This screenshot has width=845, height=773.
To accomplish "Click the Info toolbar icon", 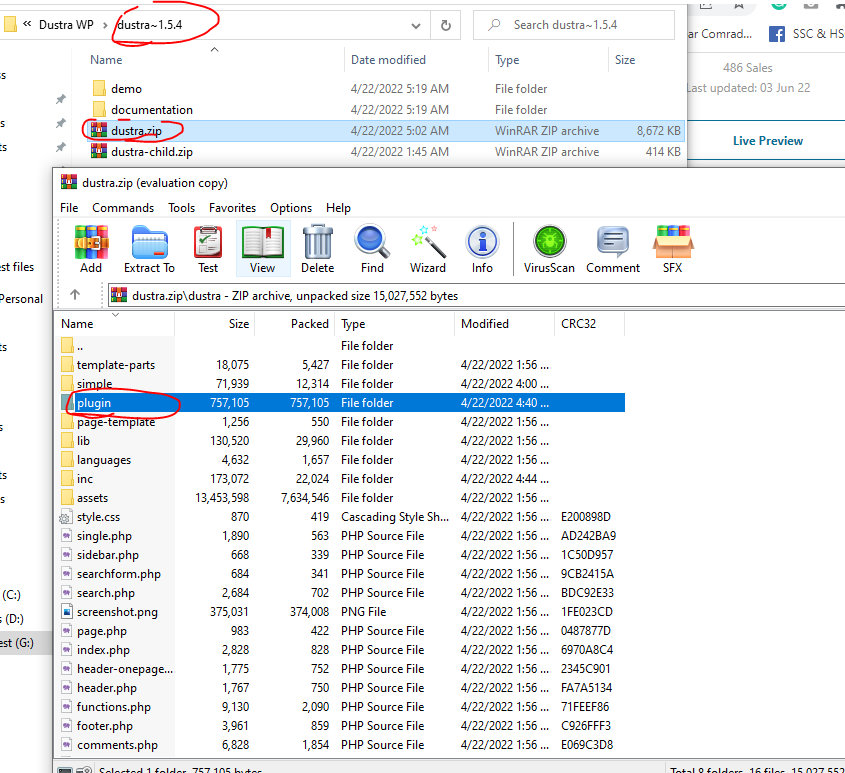I will [x=482, y=249].
